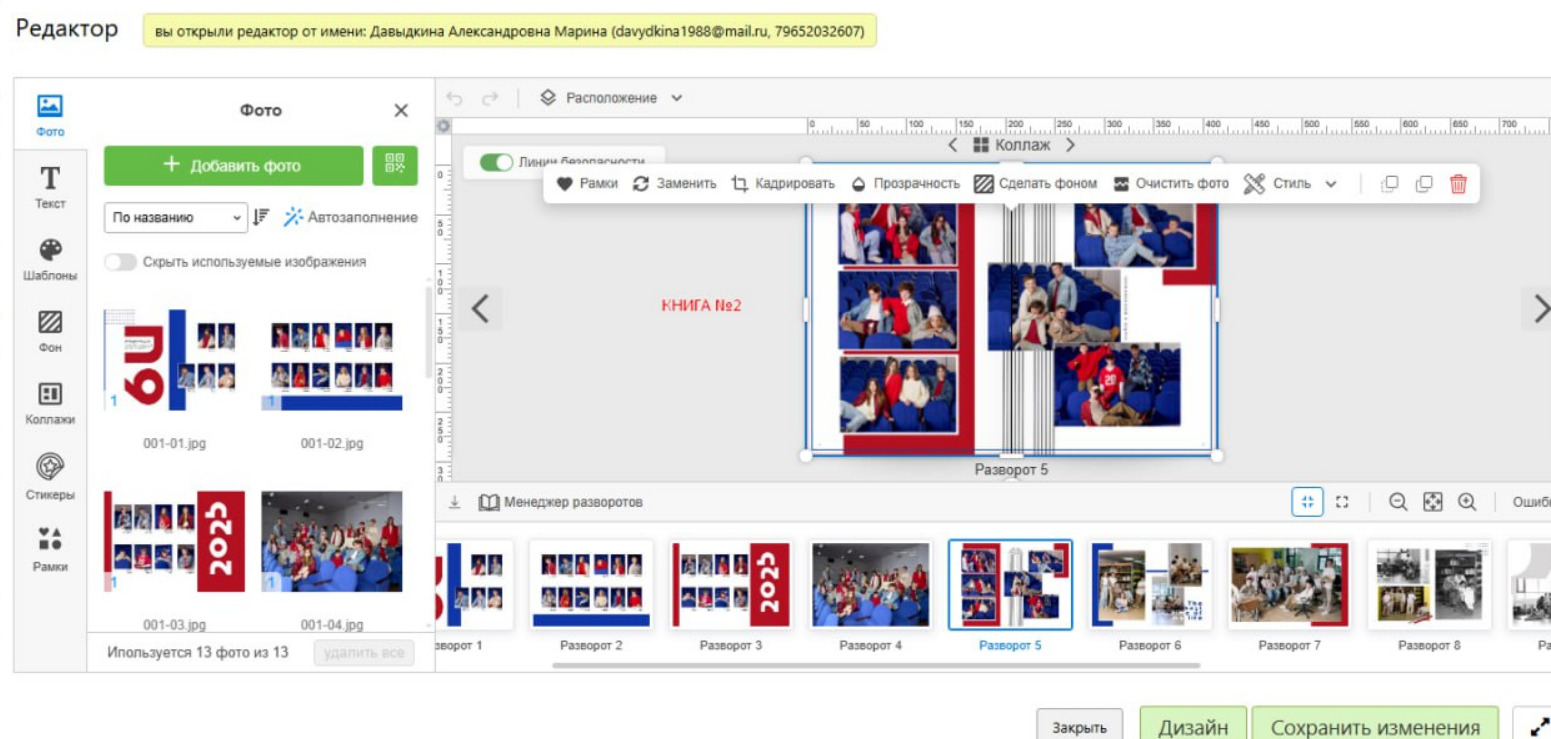Image resolution: width=1551 pixels, height=739 pixels.
Task: Open the Шаблоны palette section
Action: click(x=50, y=259)
